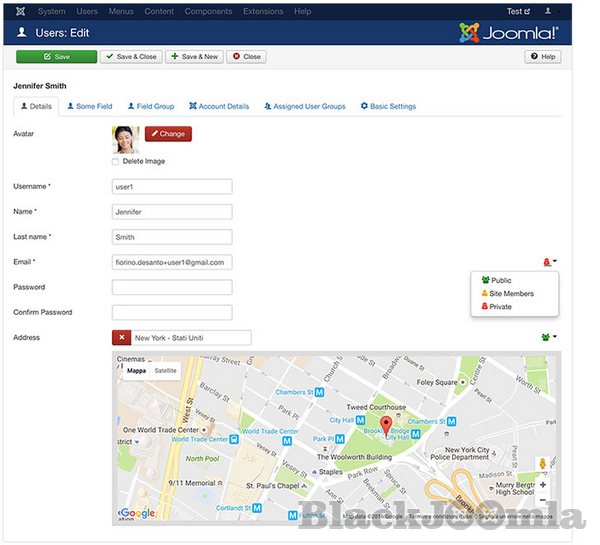Enable the Delete Image checkbox
This screenshot has height=545, width=600.
(115, 161)
